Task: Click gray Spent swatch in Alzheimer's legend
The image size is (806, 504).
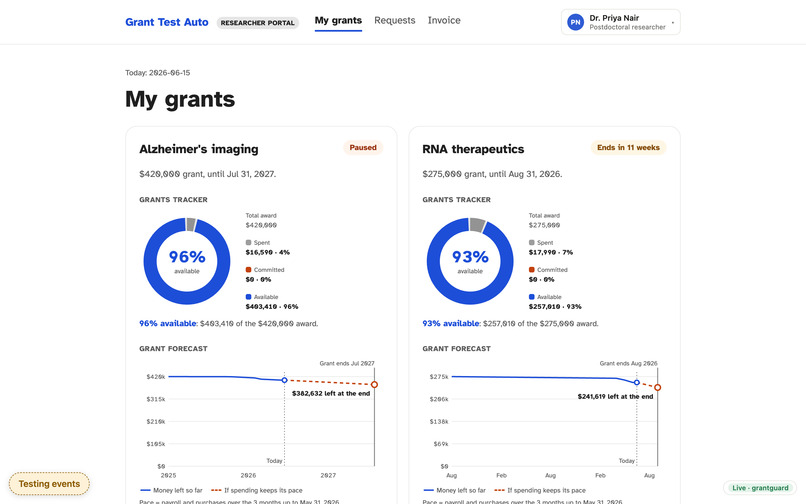Action: click(248, 242)
